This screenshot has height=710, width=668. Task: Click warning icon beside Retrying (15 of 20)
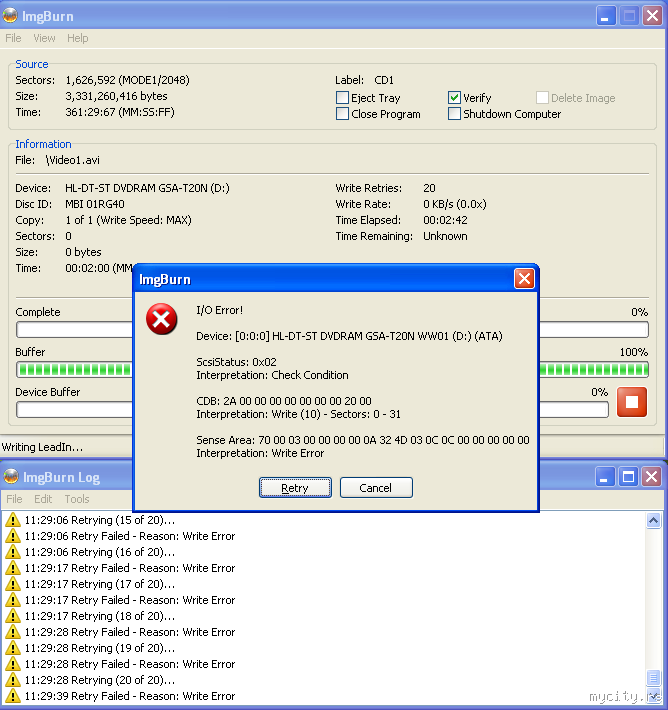13,520
